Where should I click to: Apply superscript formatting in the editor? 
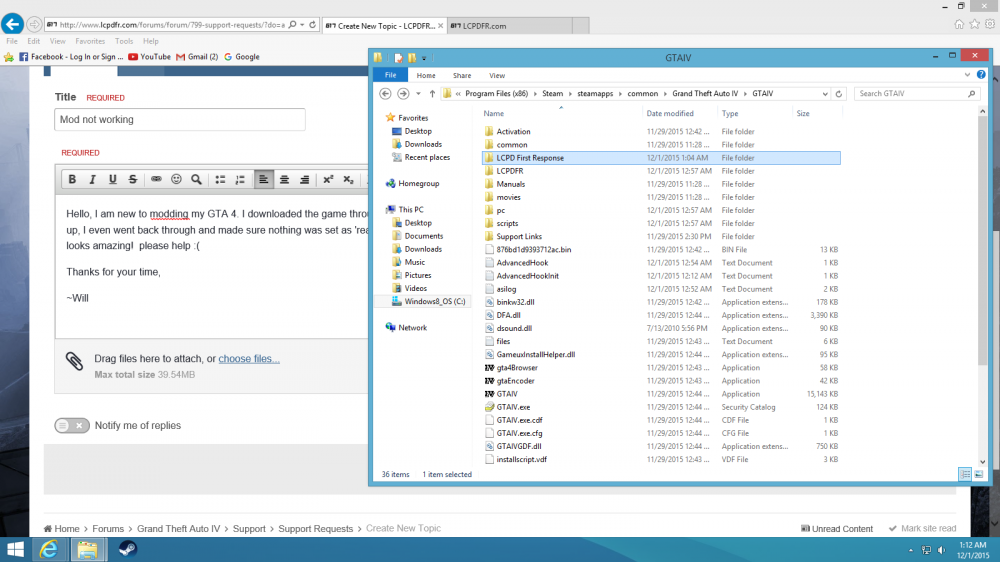click(x=327, y=180)
